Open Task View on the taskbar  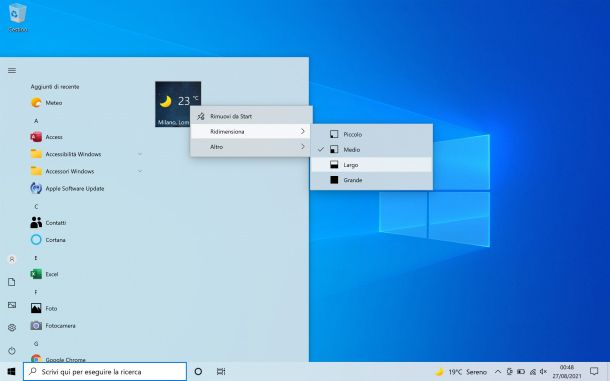(x=221, y=372)
